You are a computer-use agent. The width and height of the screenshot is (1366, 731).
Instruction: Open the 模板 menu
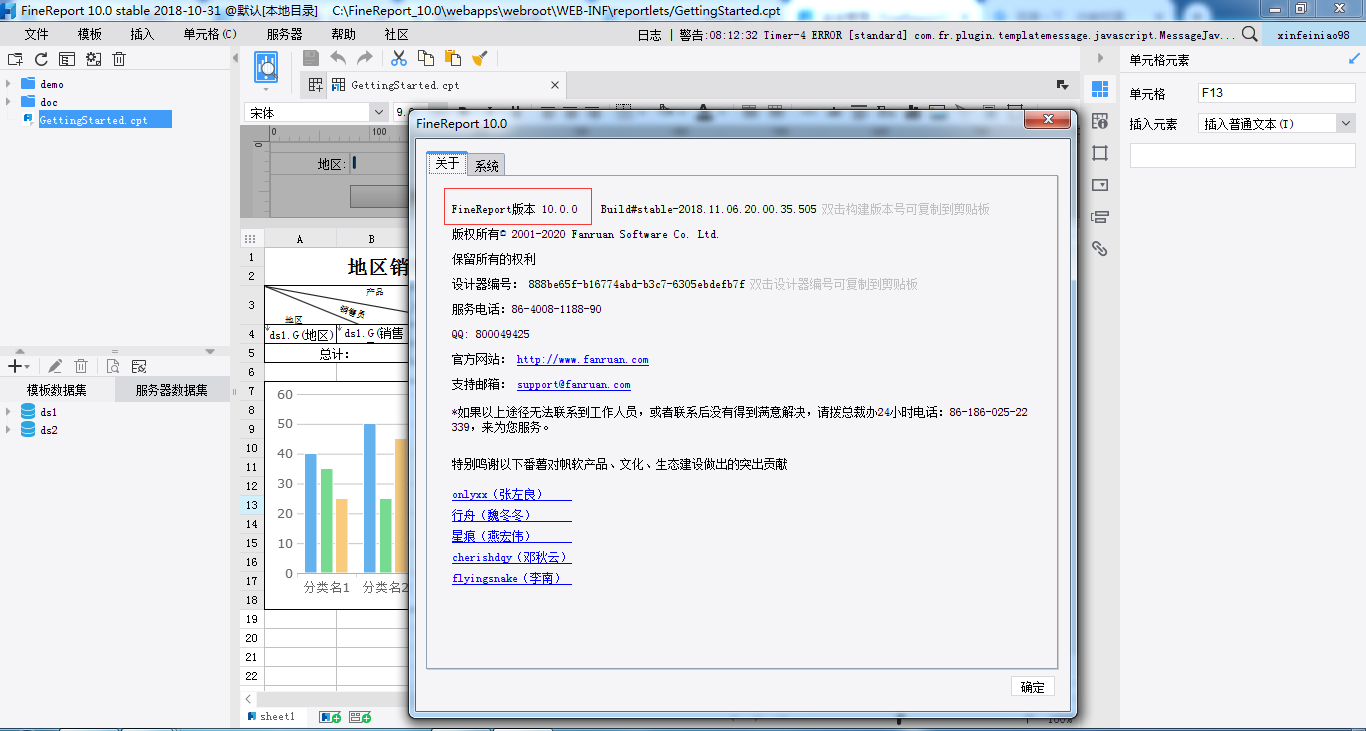(90, 34)
